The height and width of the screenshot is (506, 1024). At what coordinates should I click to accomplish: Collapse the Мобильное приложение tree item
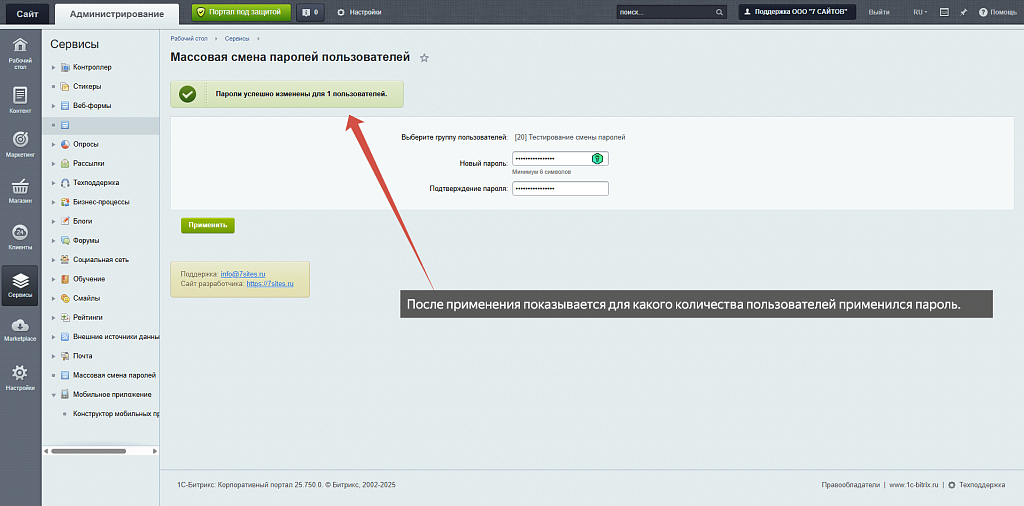click(x=53, y=395)
